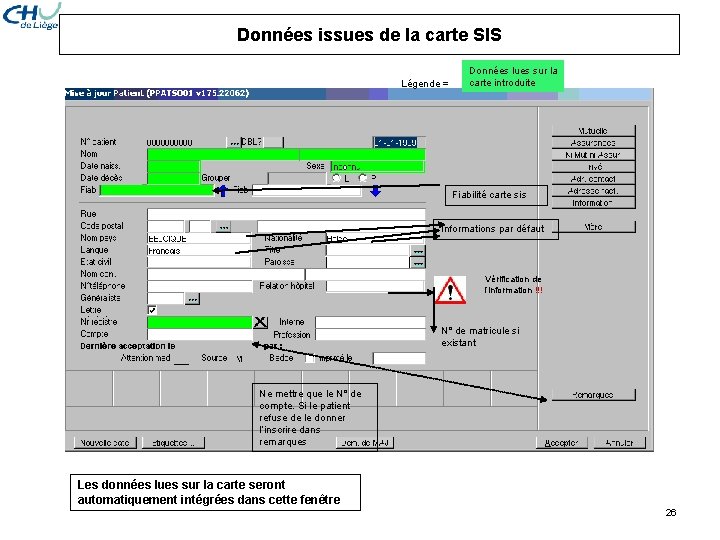Open patient lookup button beside N° patient
Viewport: 720px width, 540px height.
click(x=234, y=142)
